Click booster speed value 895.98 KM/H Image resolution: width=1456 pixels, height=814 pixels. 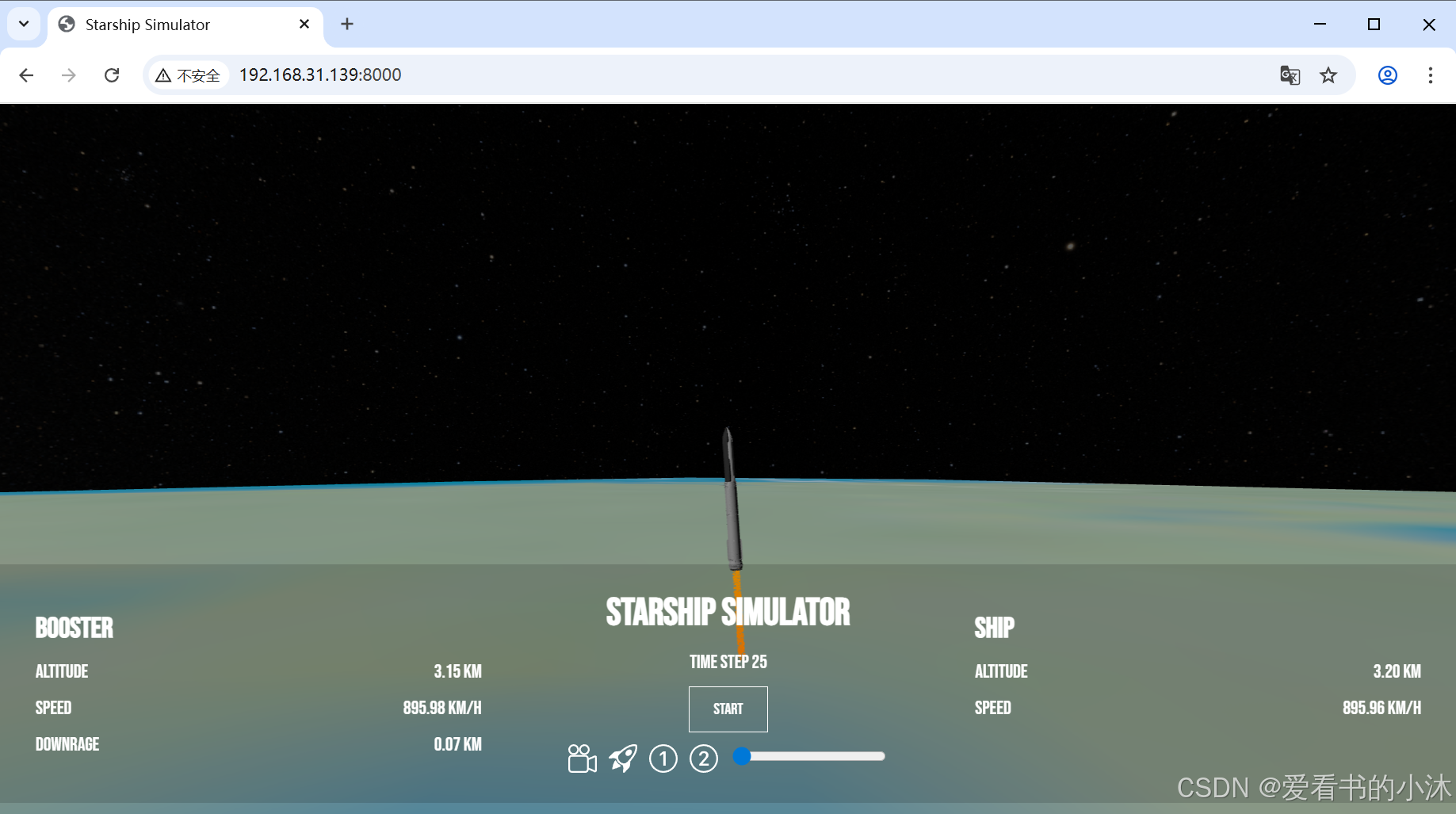(x=442, y=708)
